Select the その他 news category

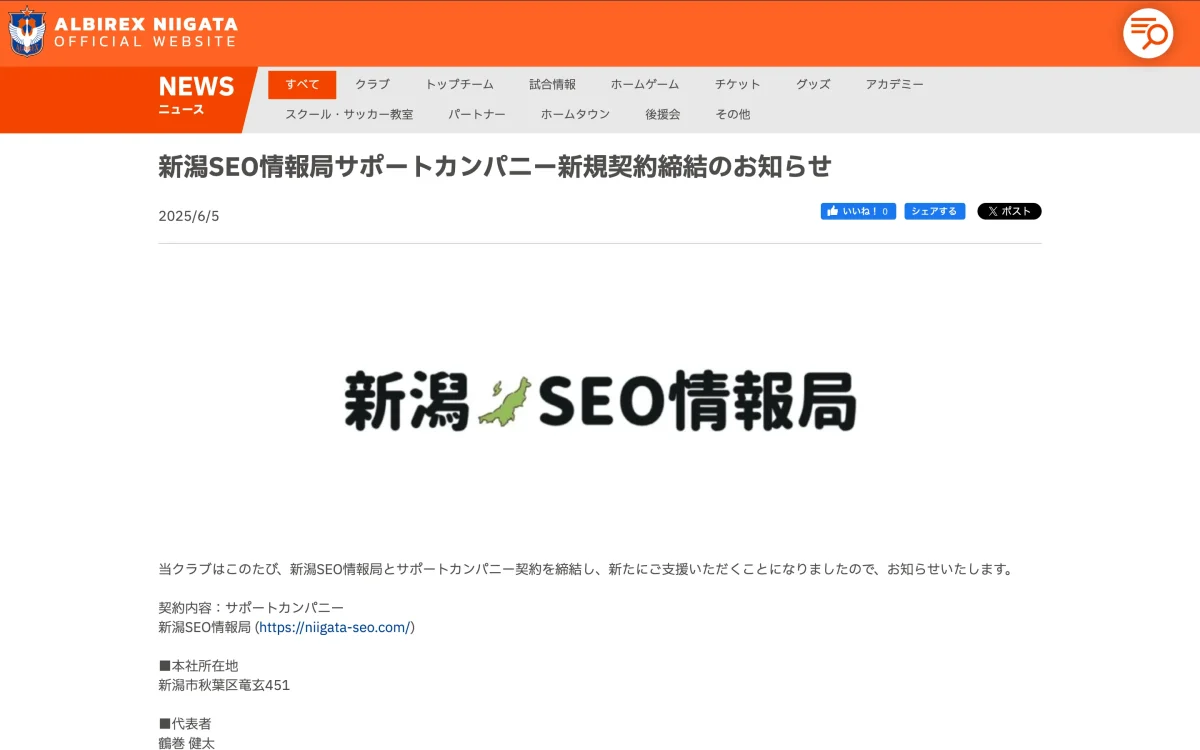point(732,115)
